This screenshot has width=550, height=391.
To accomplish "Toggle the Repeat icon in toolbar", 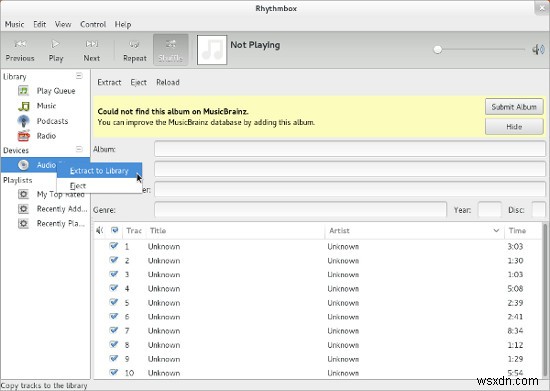I will click(x=135, y=44).
